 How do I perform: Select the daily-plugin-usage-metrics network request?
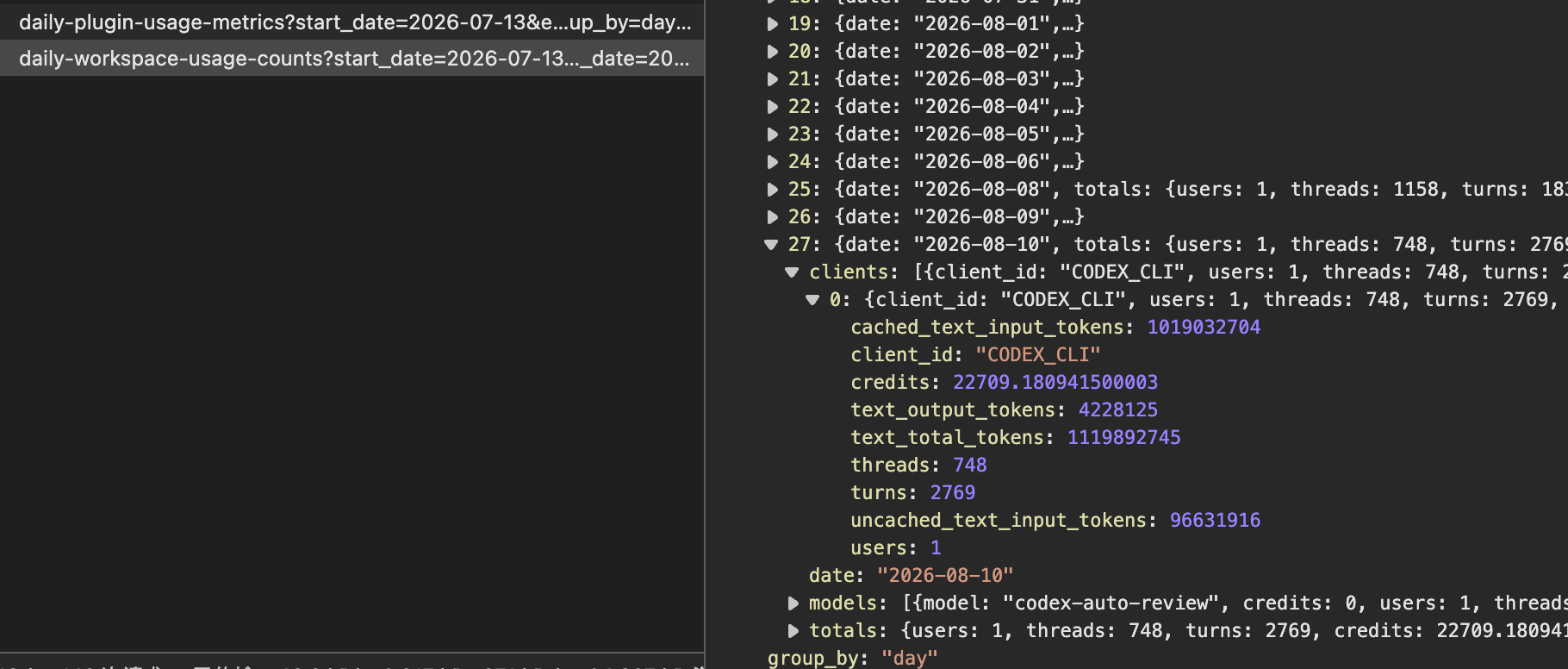352,22
